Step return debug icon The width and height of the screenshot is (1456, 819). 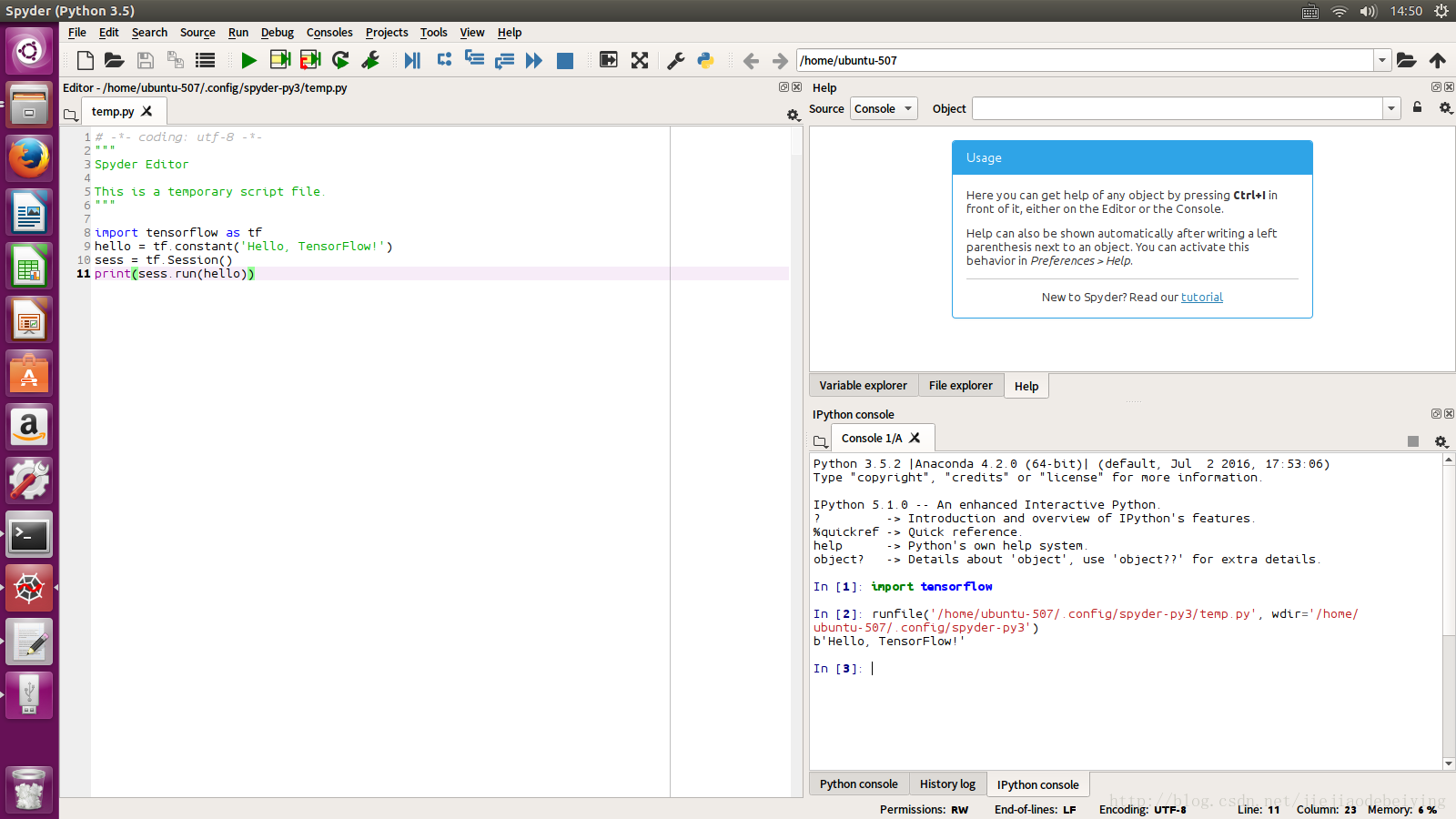point(504,60)
